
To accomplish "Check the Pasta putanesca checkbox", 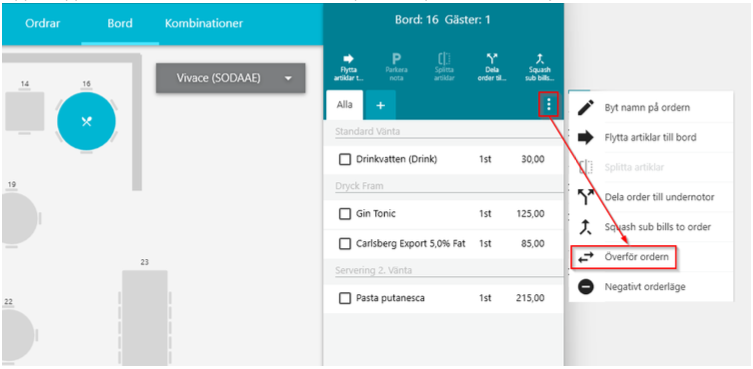I will (344, 298).
